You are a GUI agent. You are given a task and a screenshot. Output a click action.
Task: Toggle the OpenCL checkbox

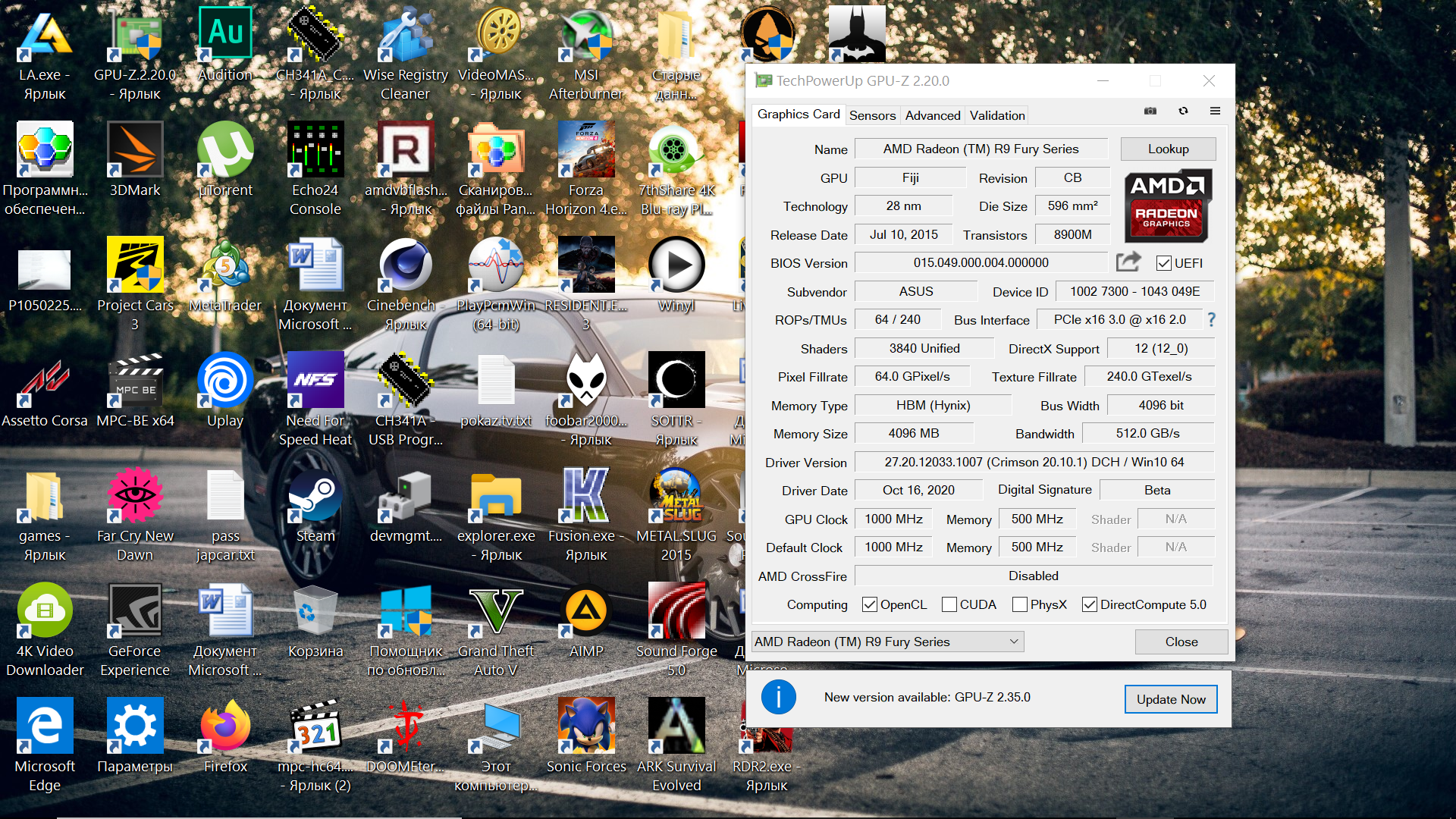pos(870,604)
